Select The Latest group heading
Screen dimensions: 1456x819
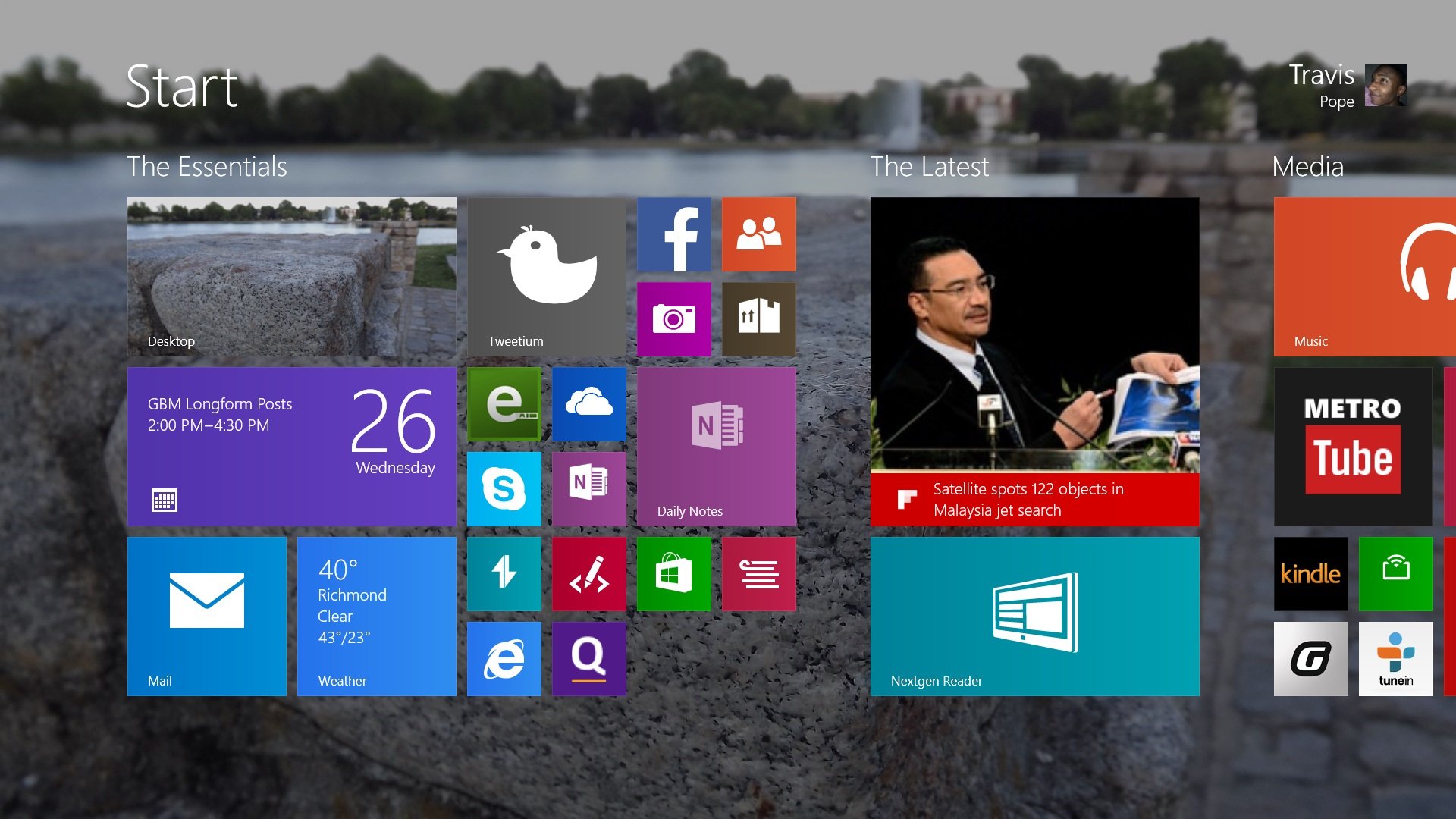[930, 167]
